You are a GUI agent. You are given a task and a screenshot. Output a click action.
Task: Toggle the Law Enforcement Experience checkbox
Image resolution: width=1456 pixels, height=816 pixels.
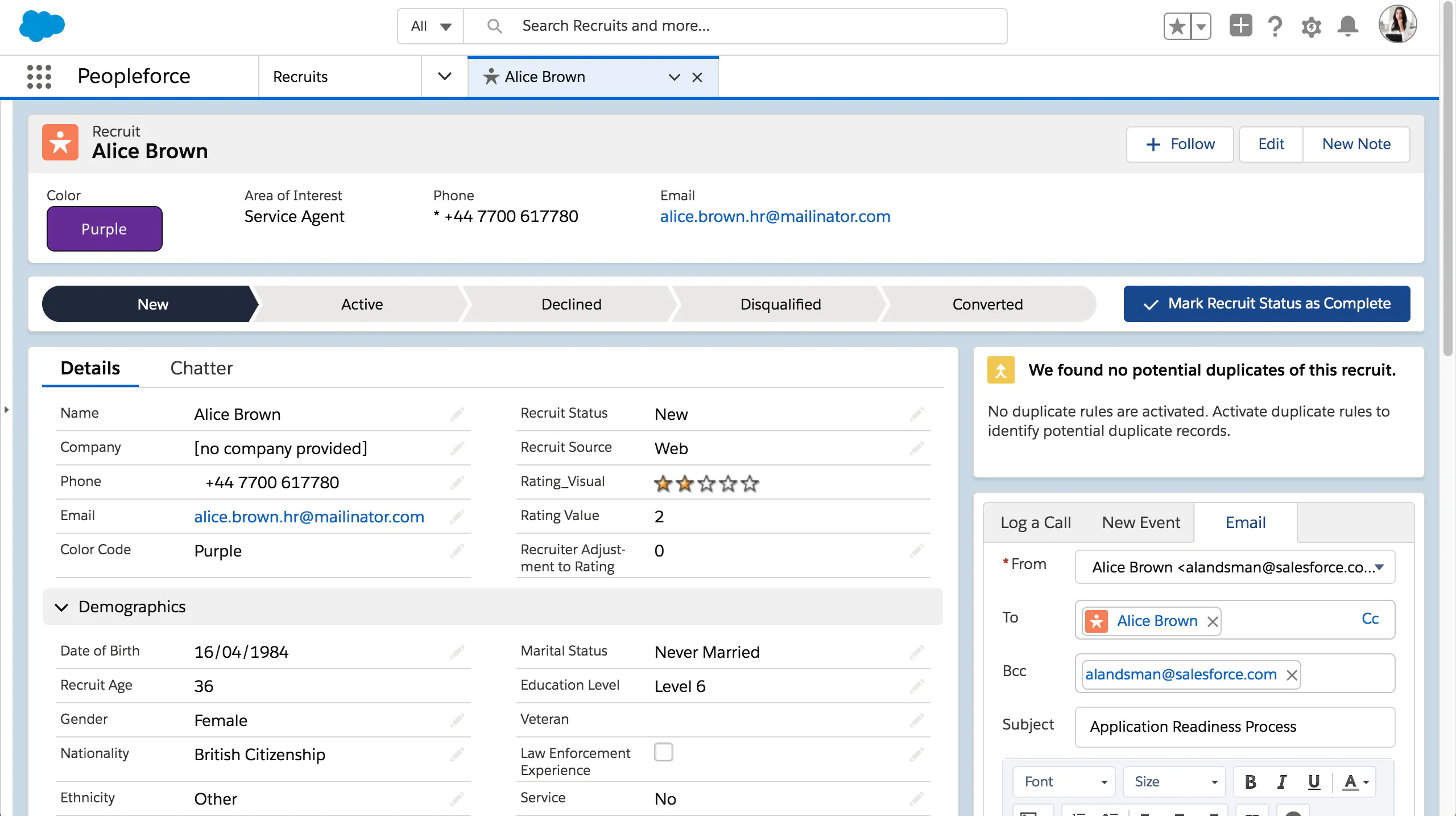(663, 752)
